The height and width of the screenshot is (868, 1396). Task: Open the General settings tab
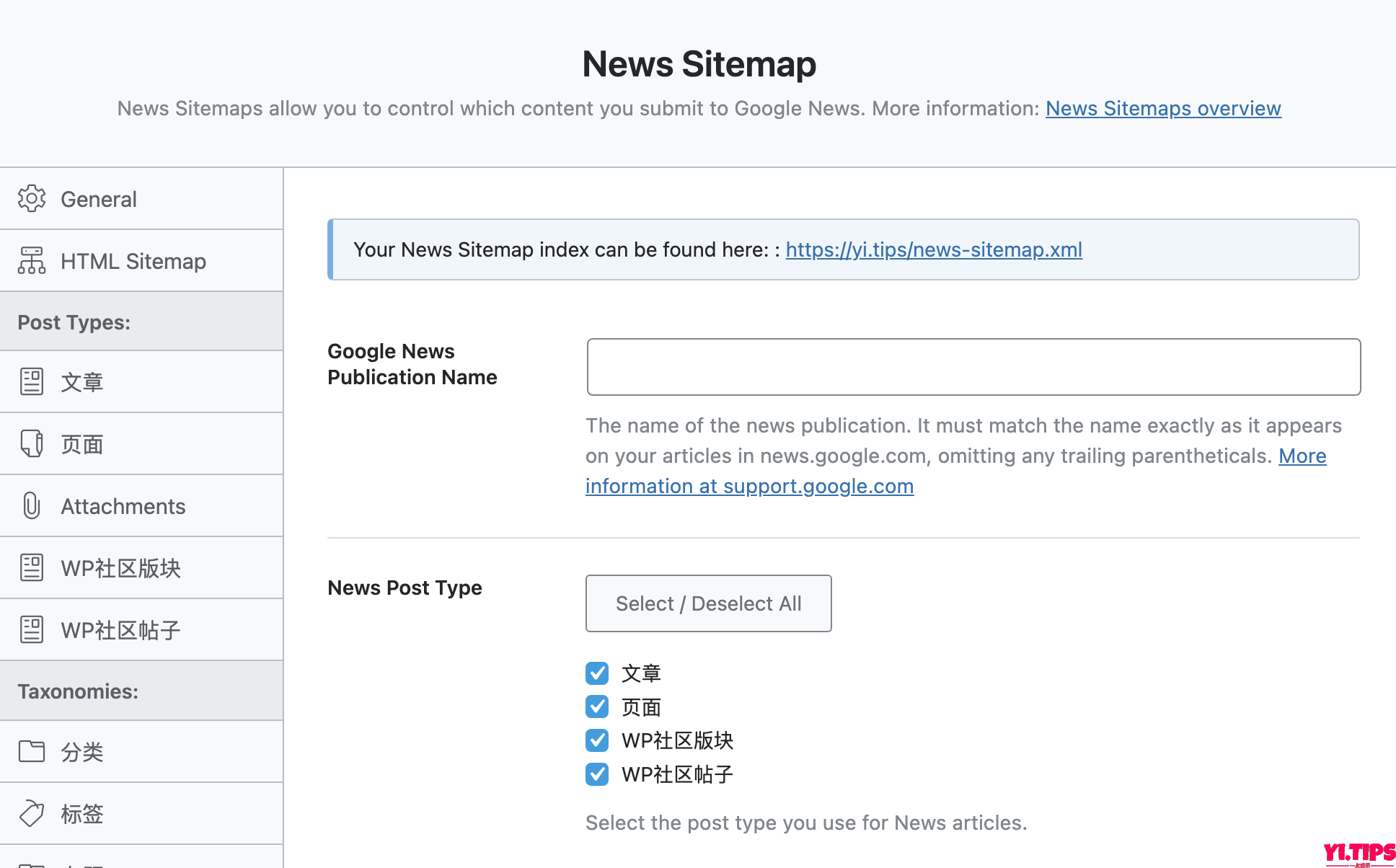click(x=141, y=199)
